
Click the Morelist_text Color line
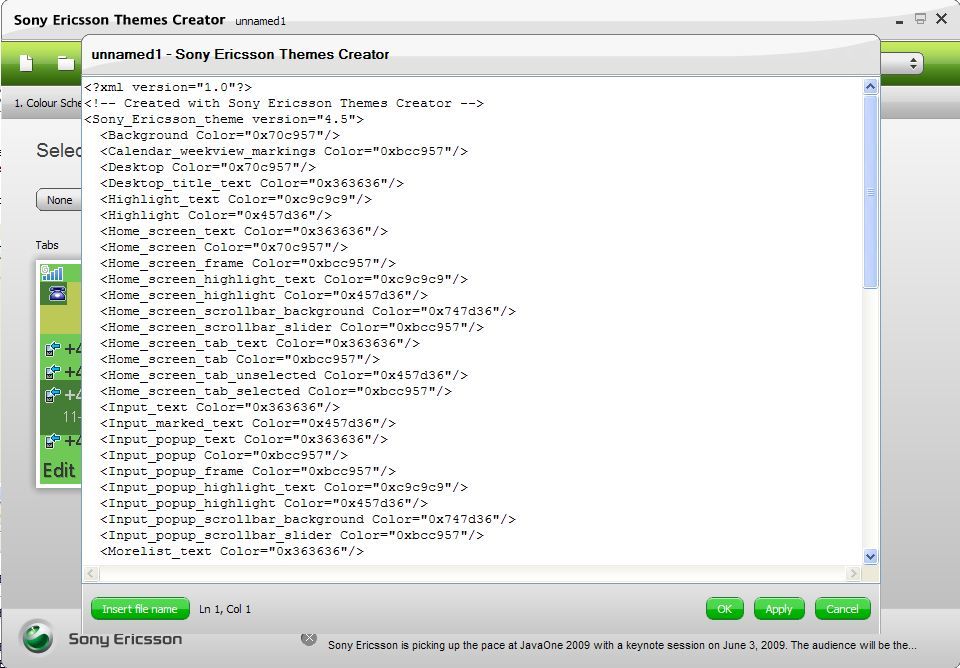tap(232, 551)
